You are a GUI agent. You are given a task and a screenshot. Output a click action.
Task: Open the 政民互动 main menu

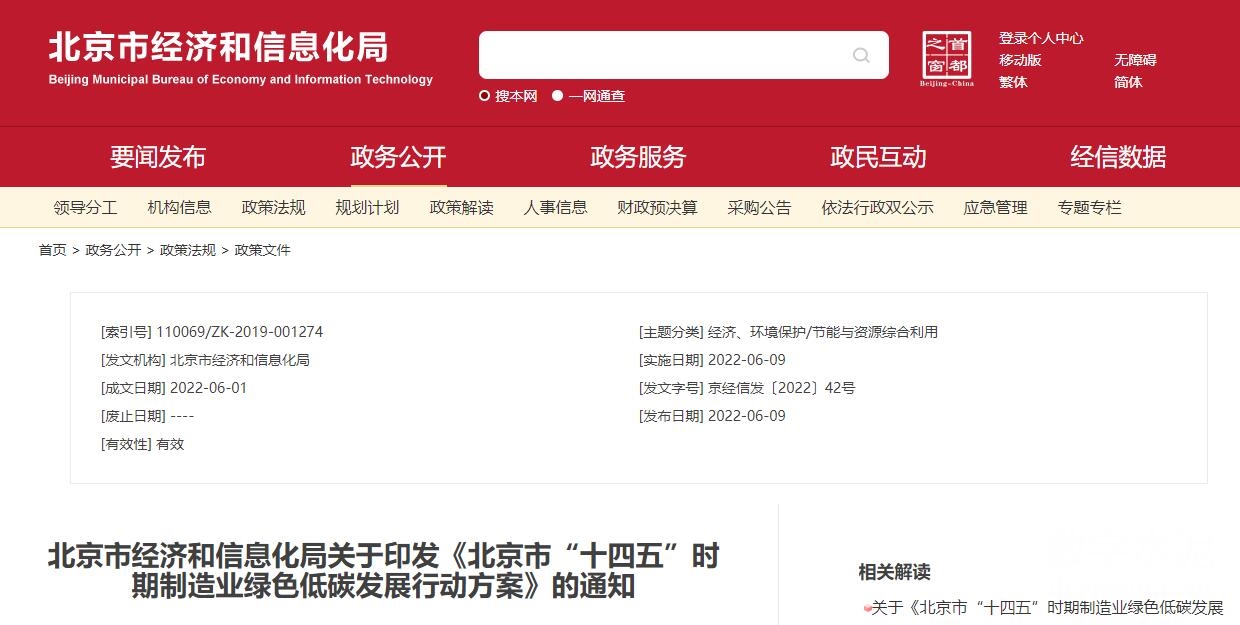click(x=878, y=157)
